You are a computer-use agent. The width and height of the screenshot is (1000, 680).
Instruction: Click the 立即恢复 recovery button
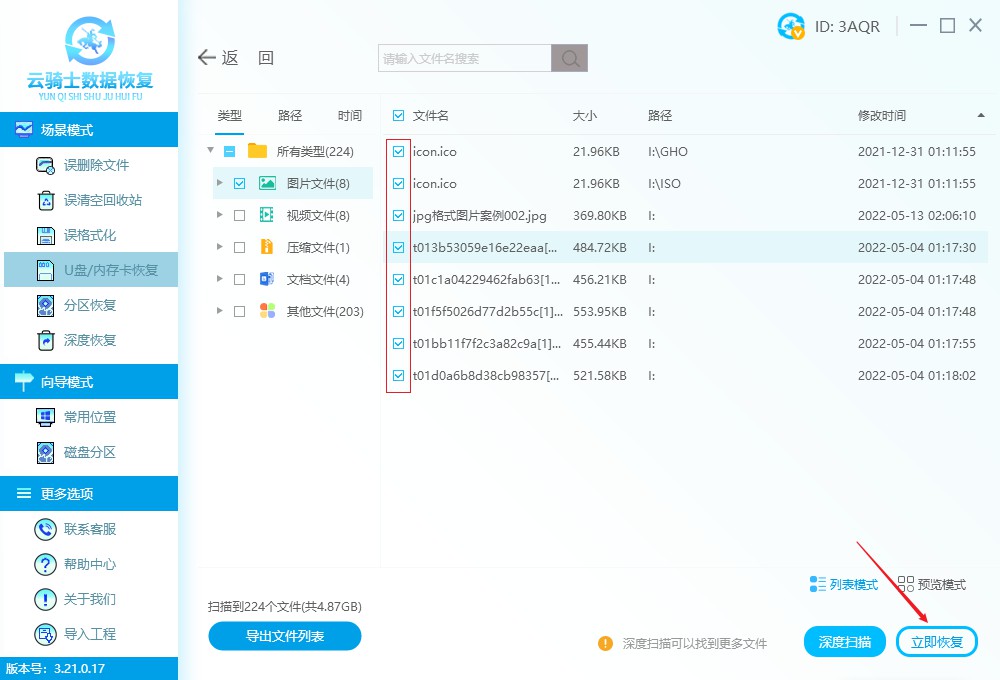[x=936, y=641]
